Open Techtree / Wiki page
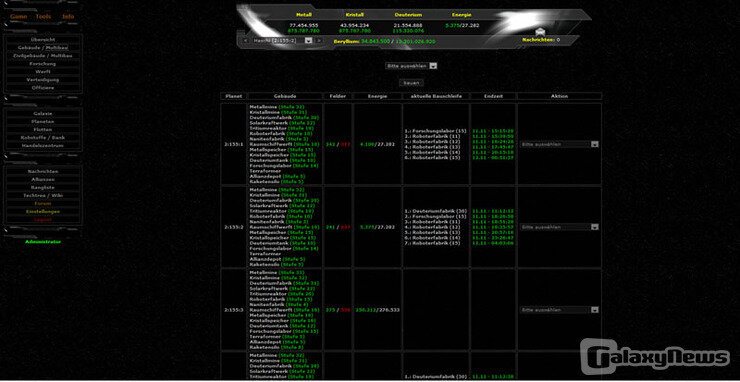This screenshot has height=382, width=740. (43, 195)
